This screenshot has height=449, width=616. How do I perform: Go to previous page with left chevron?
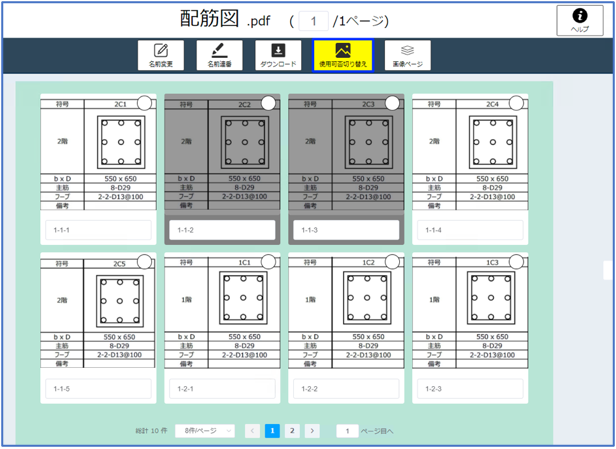(x=252, y=431)
